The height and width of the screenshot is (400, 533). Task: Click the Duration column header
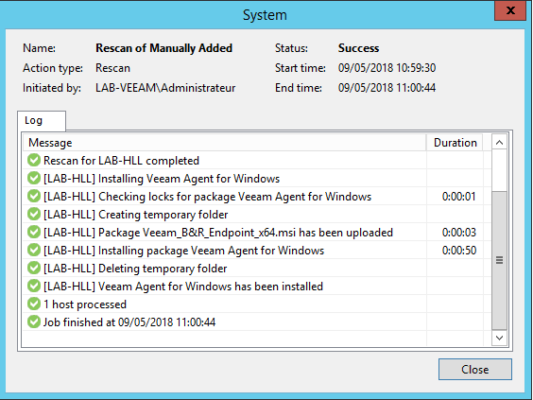click(x=455, y=143)
